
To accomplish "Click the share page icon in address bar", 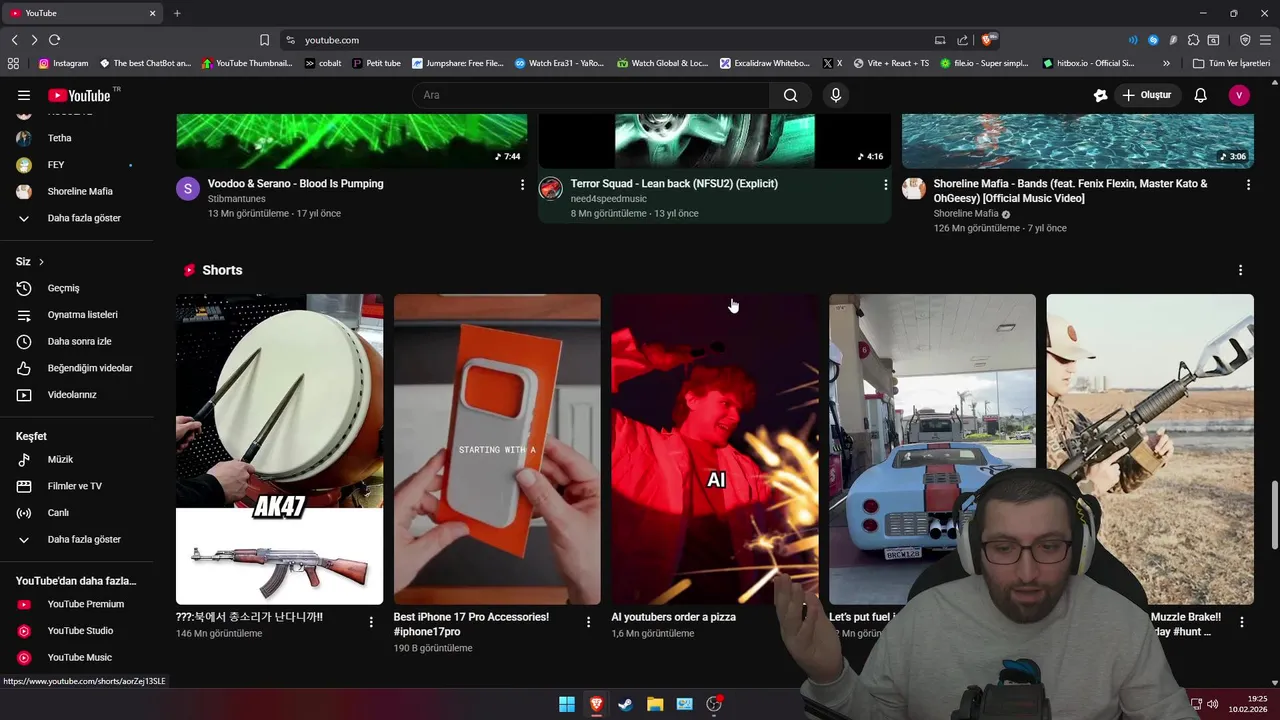I will click(962, 40).
